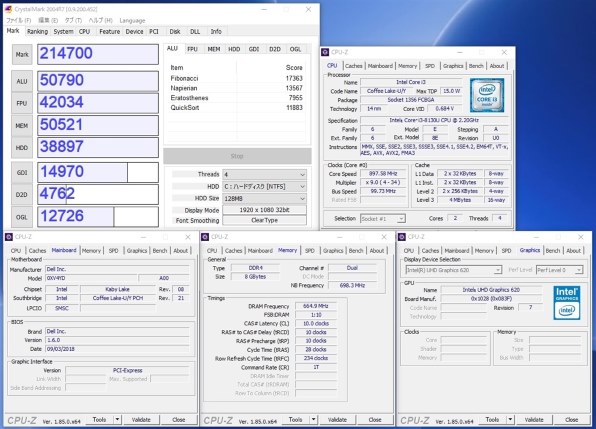Click the Font Smoothing ClearType field
This screenshot has width=596, height=429.
265,220
